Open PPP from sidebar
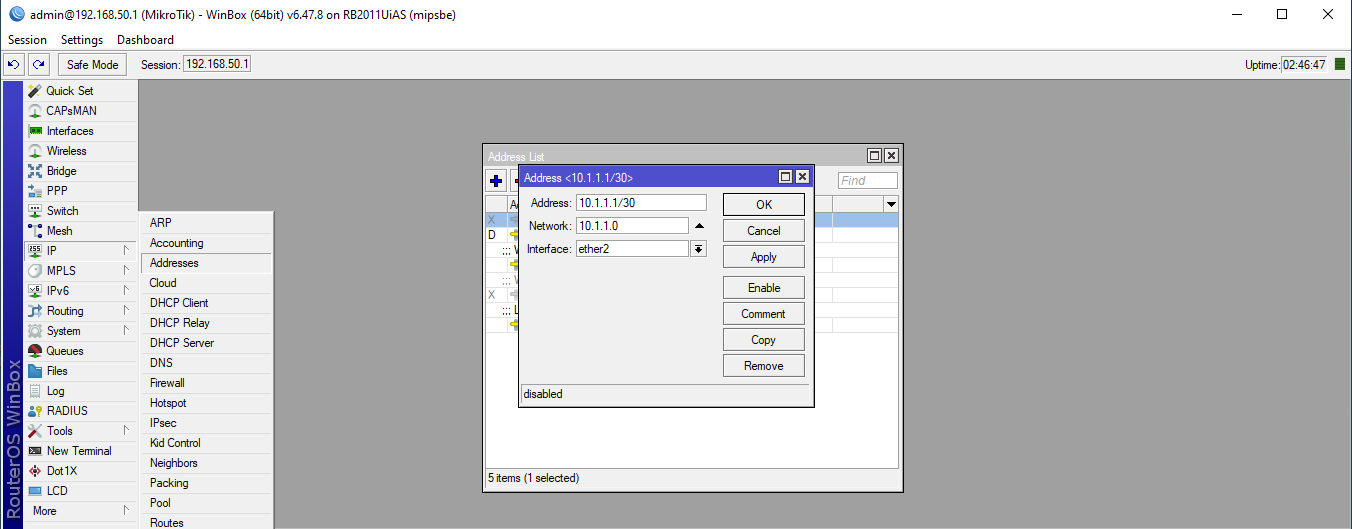The height and width of the screenshot is (529, 1352). pos(80,191)
